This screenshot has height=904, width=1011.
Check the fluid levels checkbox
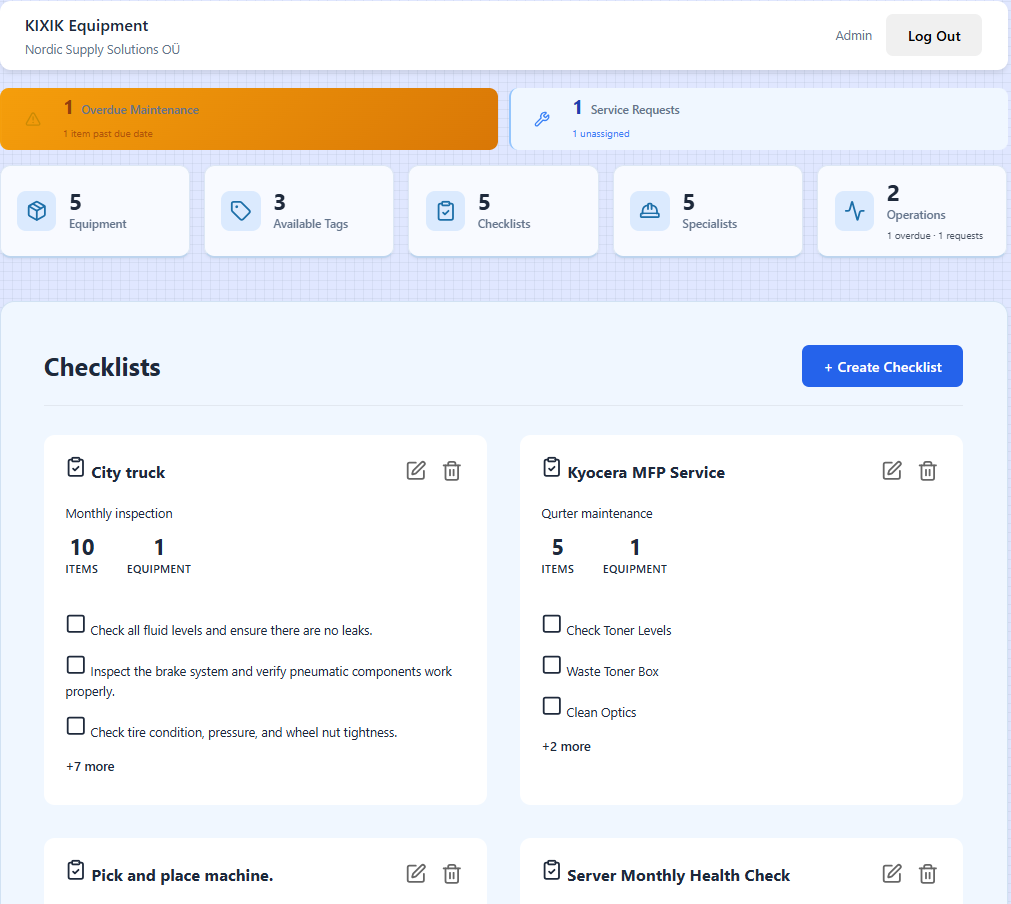[x=76, y=624]
